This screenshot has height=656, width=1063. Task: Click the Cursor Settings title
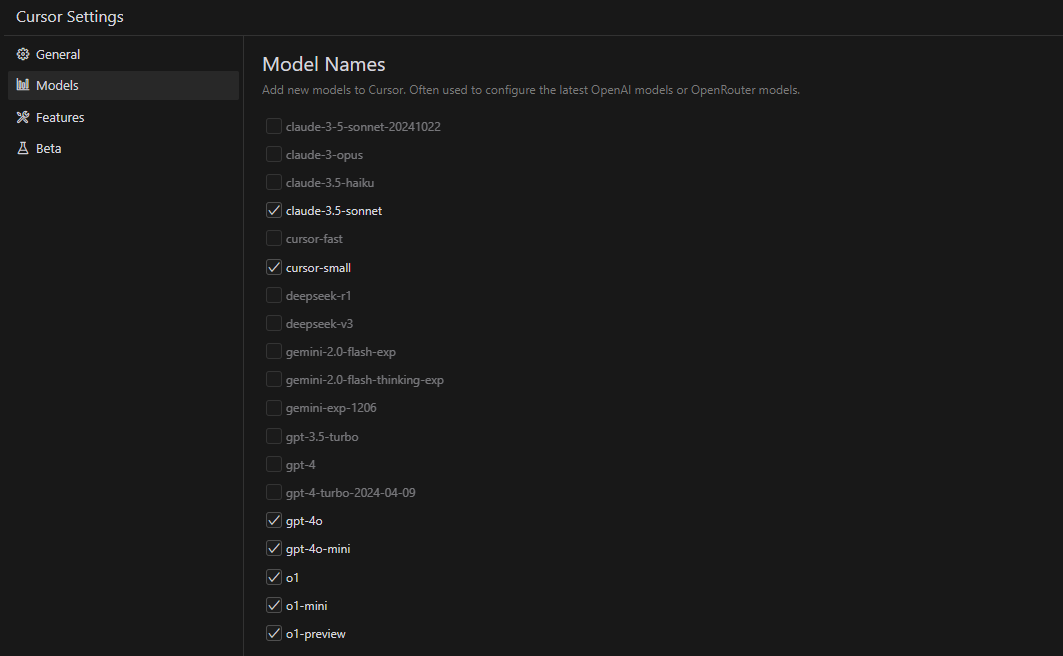click(70, 17)
